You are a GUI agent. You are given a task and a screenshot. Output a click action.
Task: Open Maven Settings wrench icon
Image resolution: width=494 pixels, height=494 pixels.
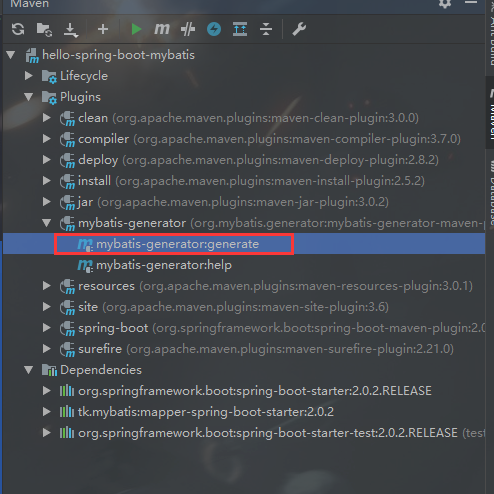(299, 29)
